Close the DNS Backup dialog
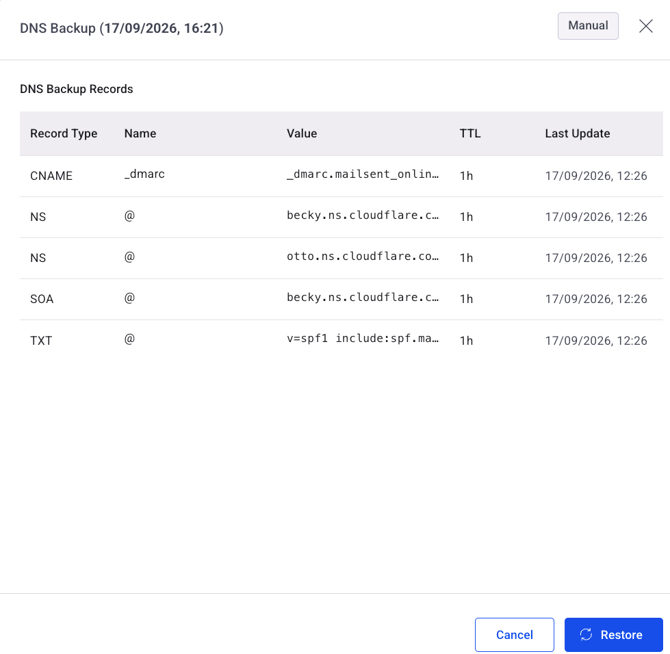This screenshot has height=654, width=670. [x=646, y=26]
